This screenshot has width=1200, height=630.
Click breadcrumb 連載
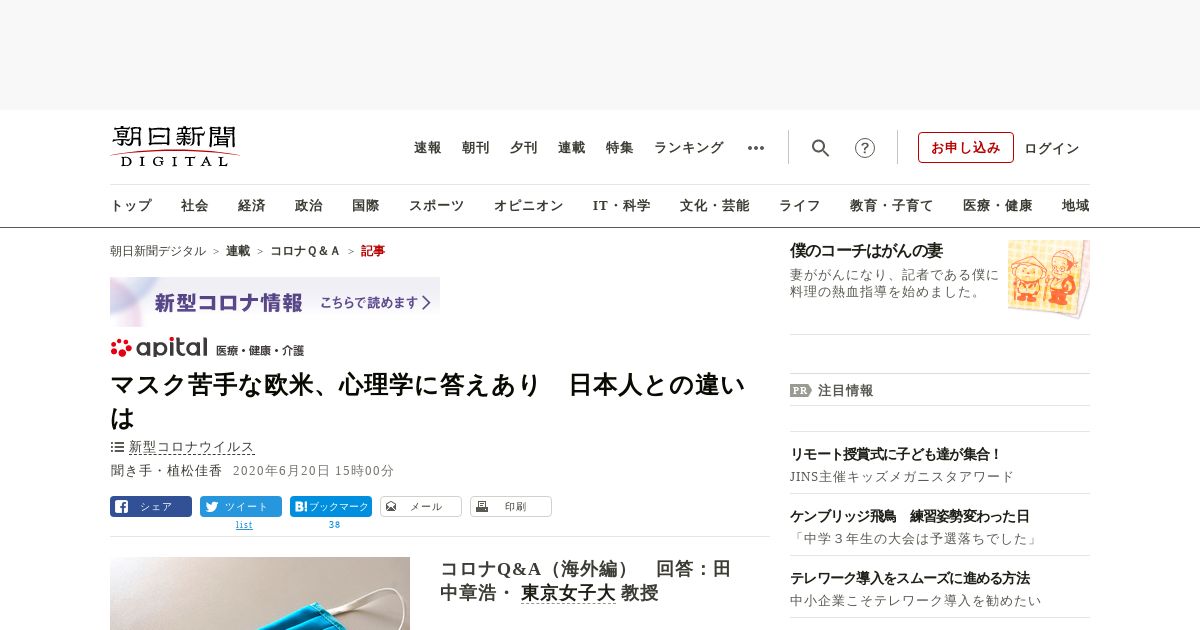238,251
